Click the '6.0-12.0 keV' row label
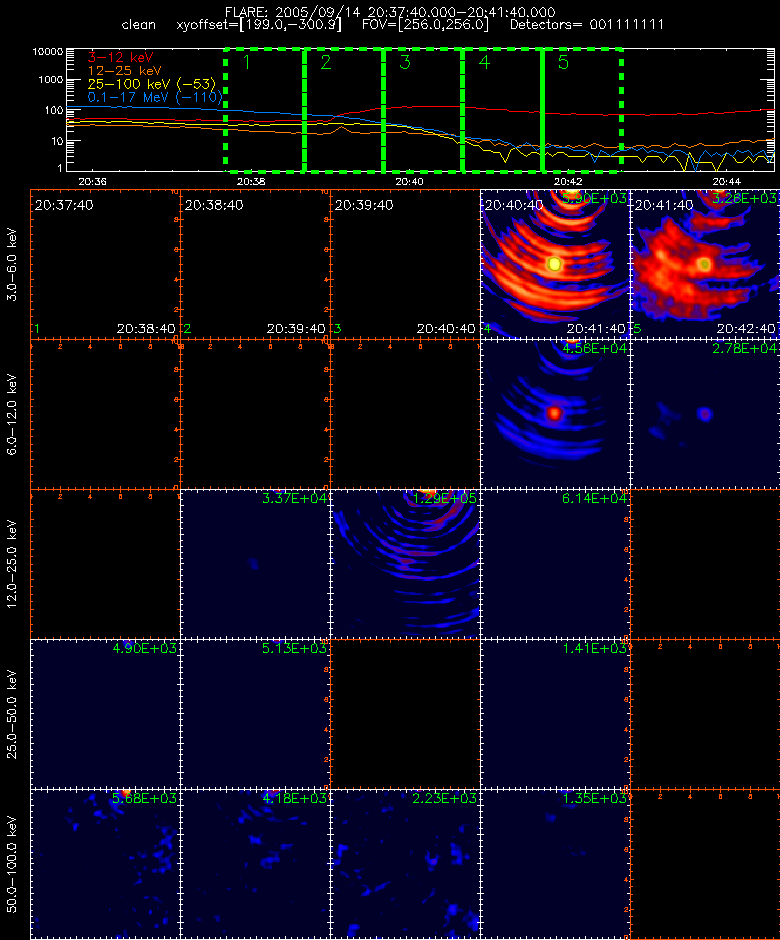Image resolution: width=780 pixels, height=940 pixels. pos(12,415)
